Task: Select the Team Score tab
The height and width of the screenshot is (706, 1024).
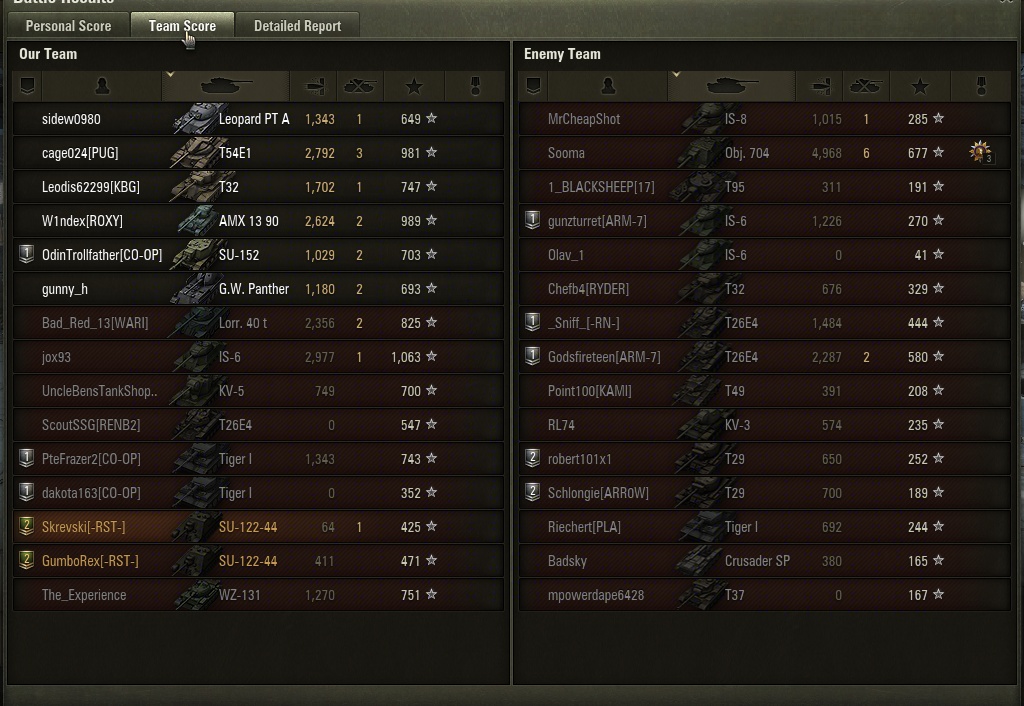Action: [x=182, y=26]
